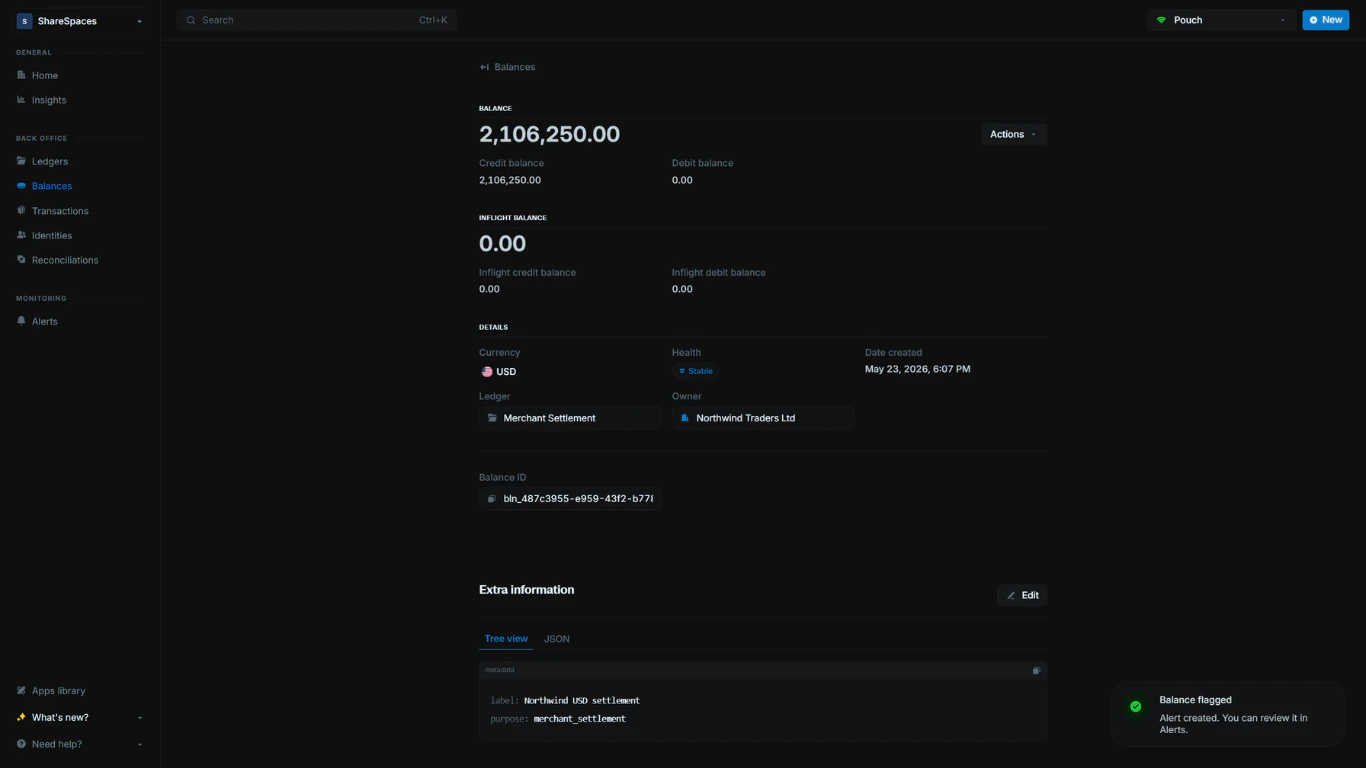Click the copy icon beside Balance ID

click(492, 498)
